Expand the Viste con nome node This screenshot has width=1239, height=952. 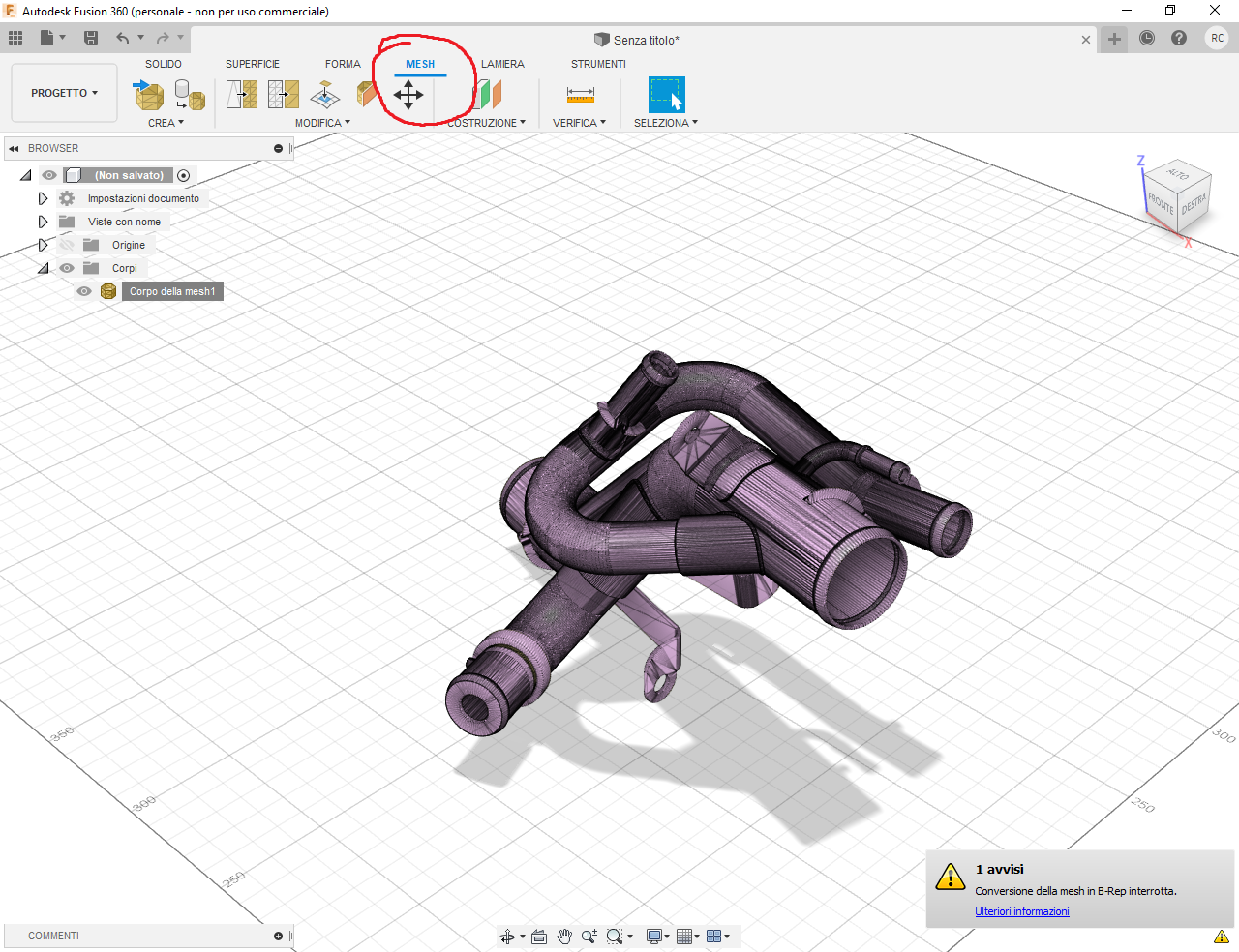[x=43, y=222]
